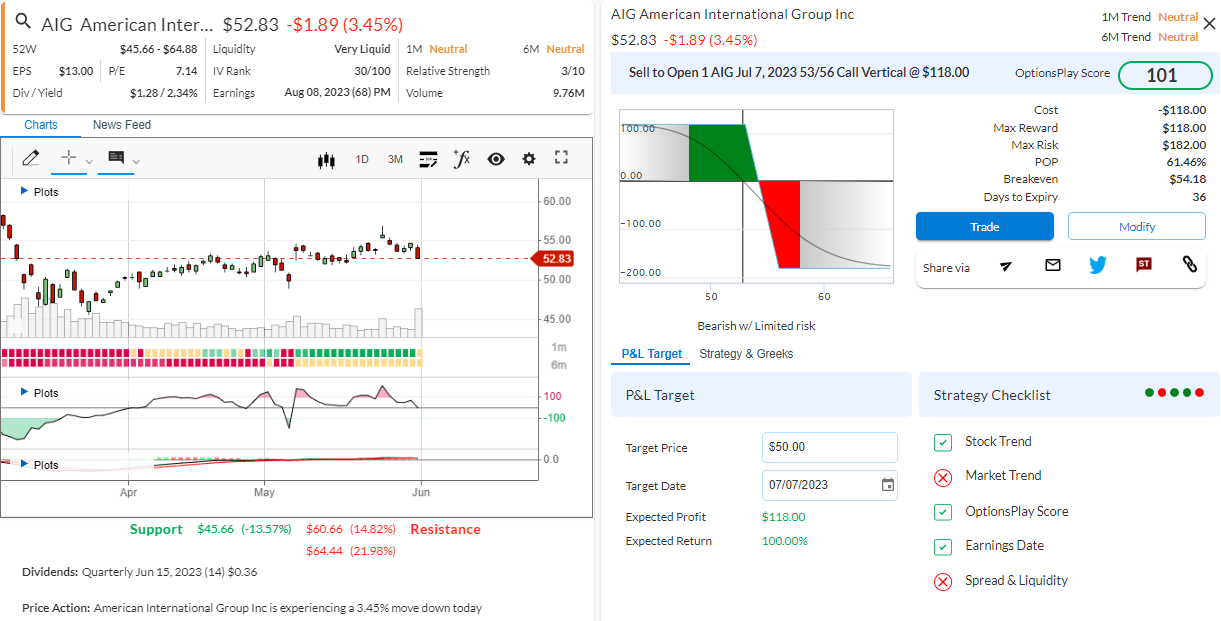Viewport: 1221px width, 621px height.
Task: Select the pencil drawing tool
Action: (x=30, y=158)
